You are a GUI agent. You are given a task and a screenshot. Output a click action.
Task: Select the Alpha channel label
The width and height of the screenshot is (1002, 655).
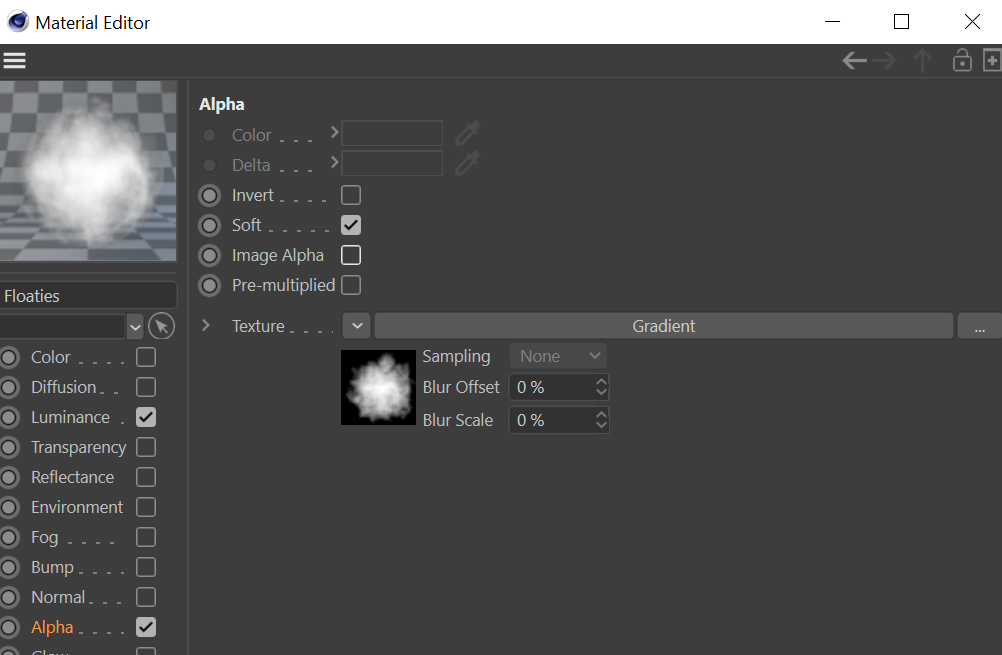tap(52, 628)
